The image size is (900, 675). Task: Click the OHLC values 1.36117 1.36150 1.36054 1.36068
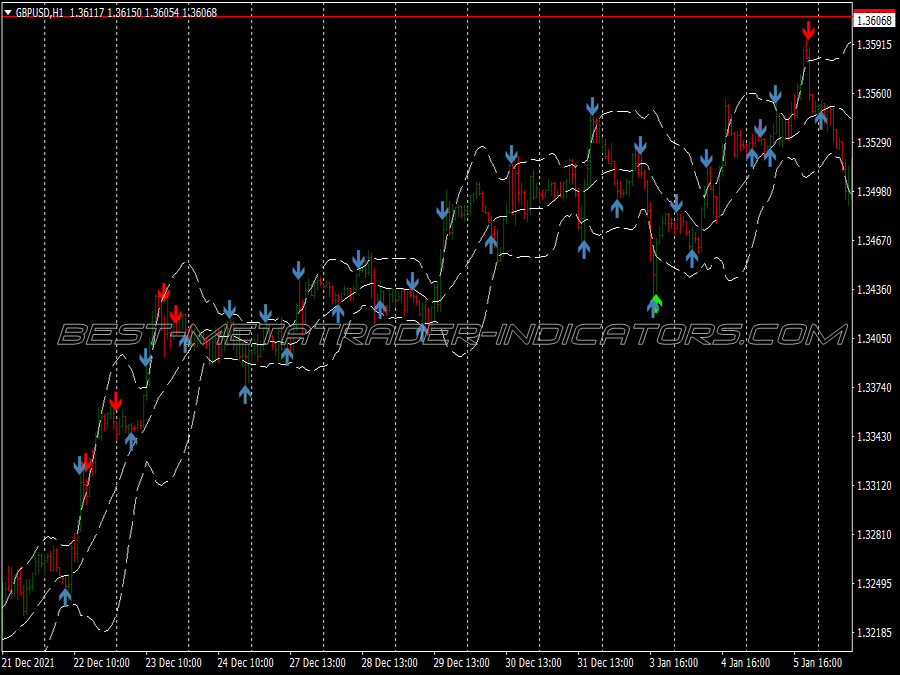pos(143,12)
